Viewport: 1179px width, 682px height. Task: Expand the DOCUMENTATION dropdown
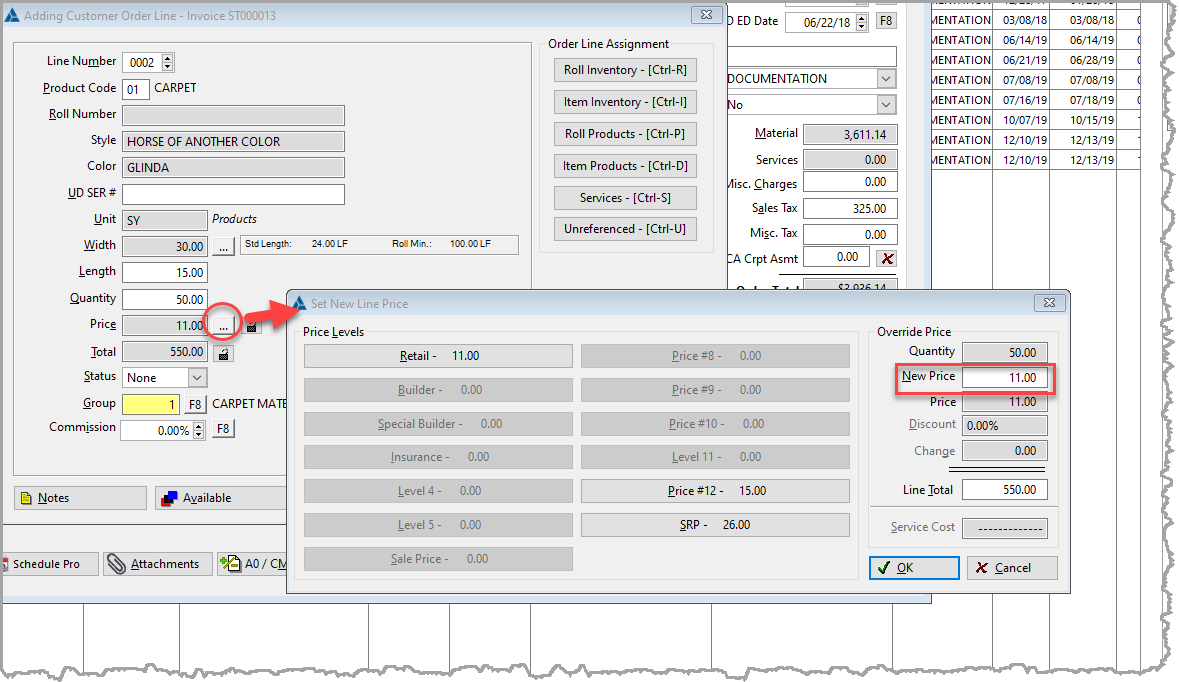click(x=887, y=79)
